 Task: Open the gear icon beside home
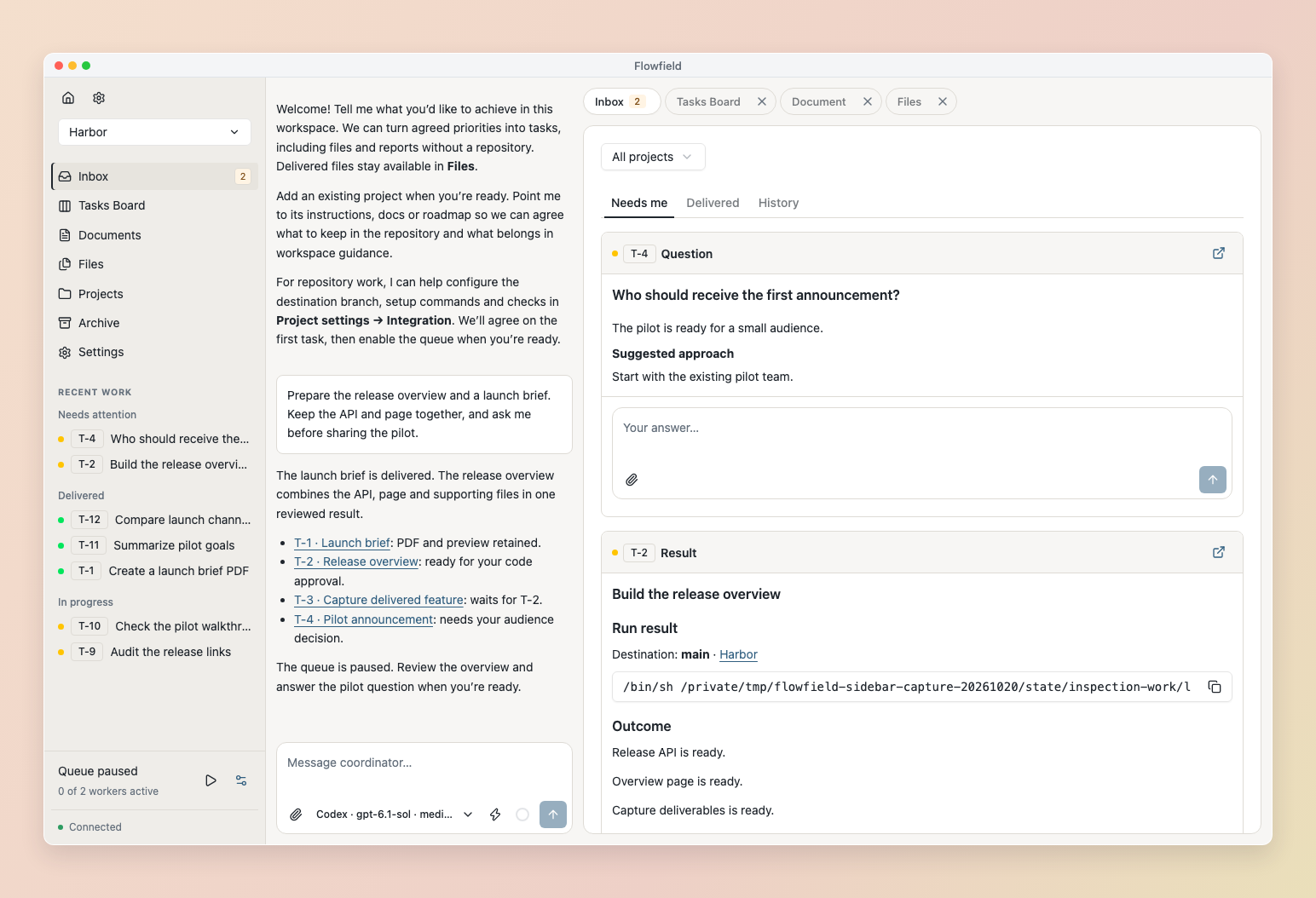tap(99, 98)
